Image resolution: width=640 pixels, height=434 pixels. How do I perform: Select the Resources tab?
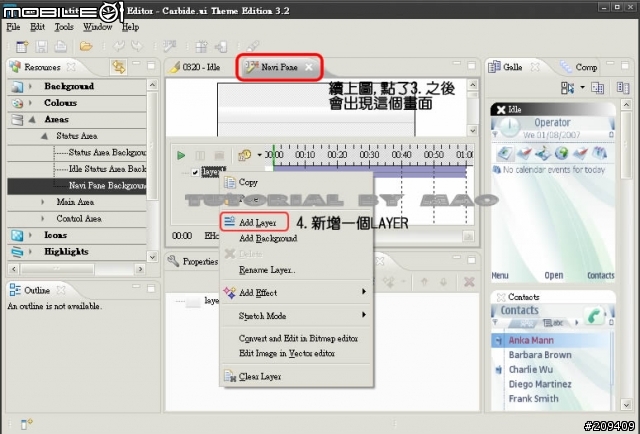click(42, 67)
